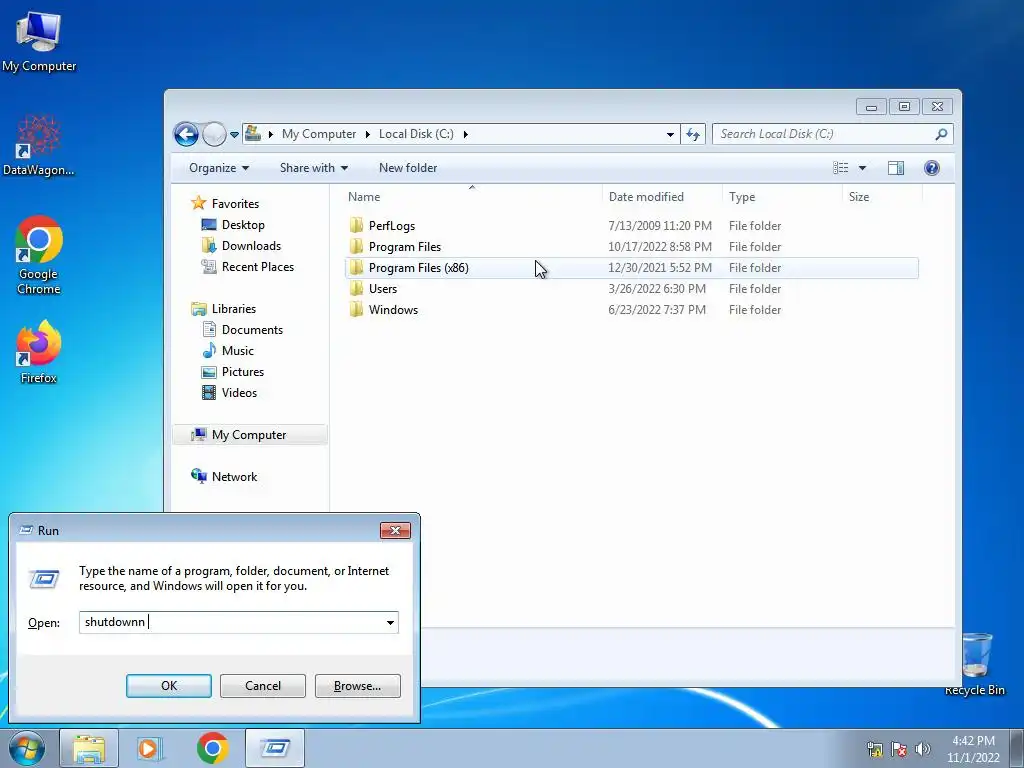The image size is (1024, 768).
Task: Select the Users folder
Action: 383,289
